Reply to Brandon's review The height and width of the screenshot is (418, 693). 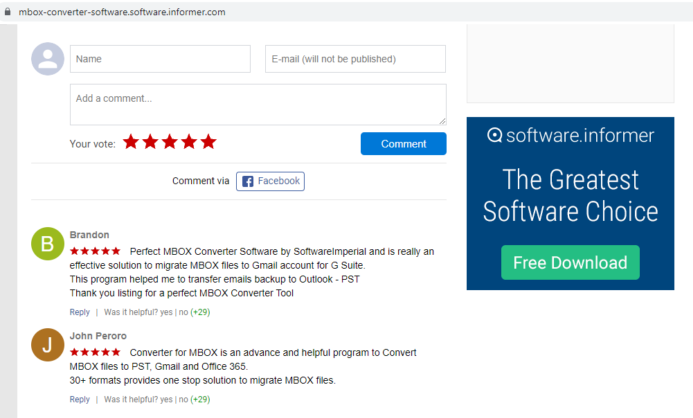tap(80, 312)
